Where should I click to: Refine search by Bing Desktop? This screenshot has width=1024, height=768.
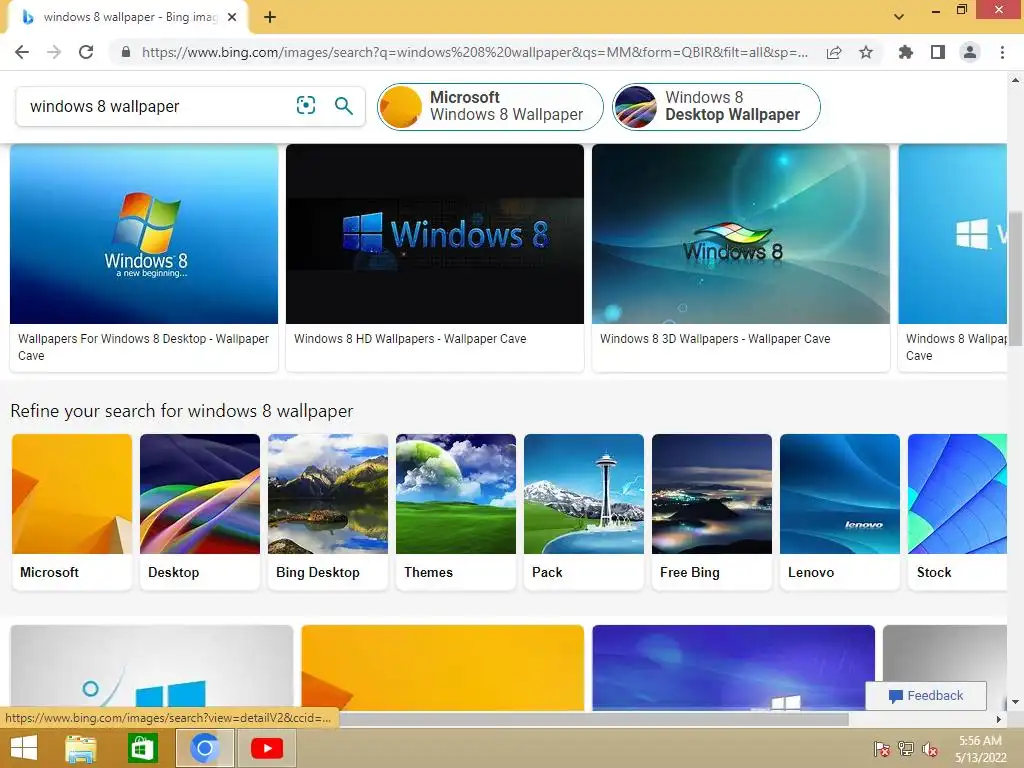(328, 512)
